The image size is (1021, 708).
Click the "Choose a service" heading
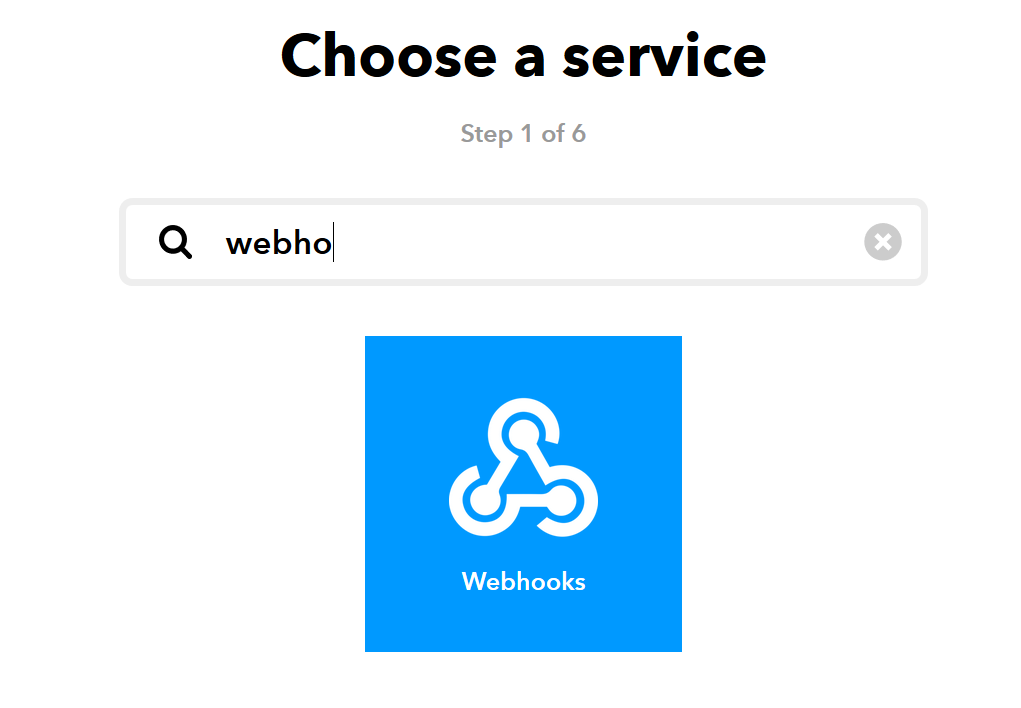(x=523, y=55)
